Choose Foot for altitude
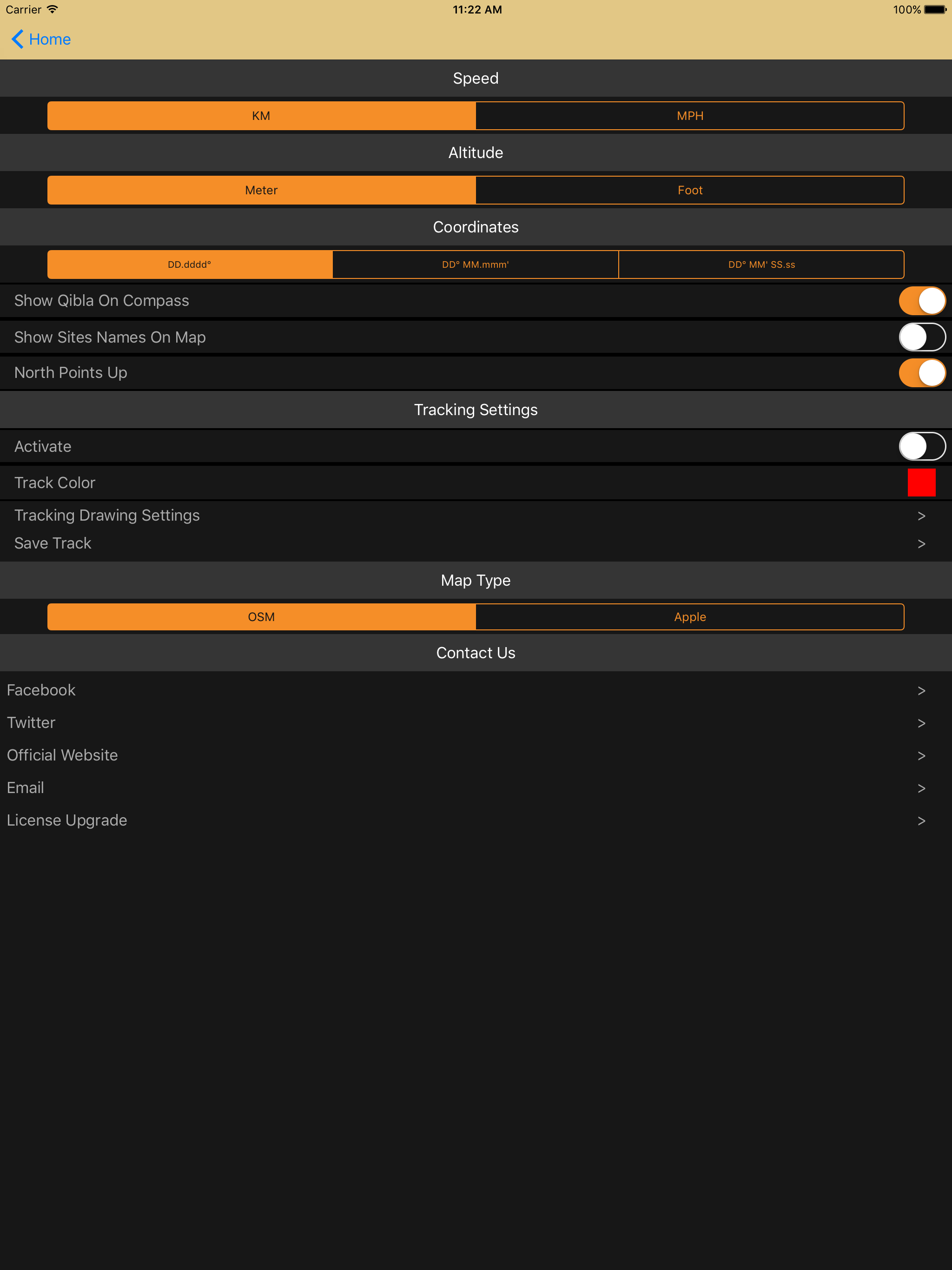 [690, 190]
